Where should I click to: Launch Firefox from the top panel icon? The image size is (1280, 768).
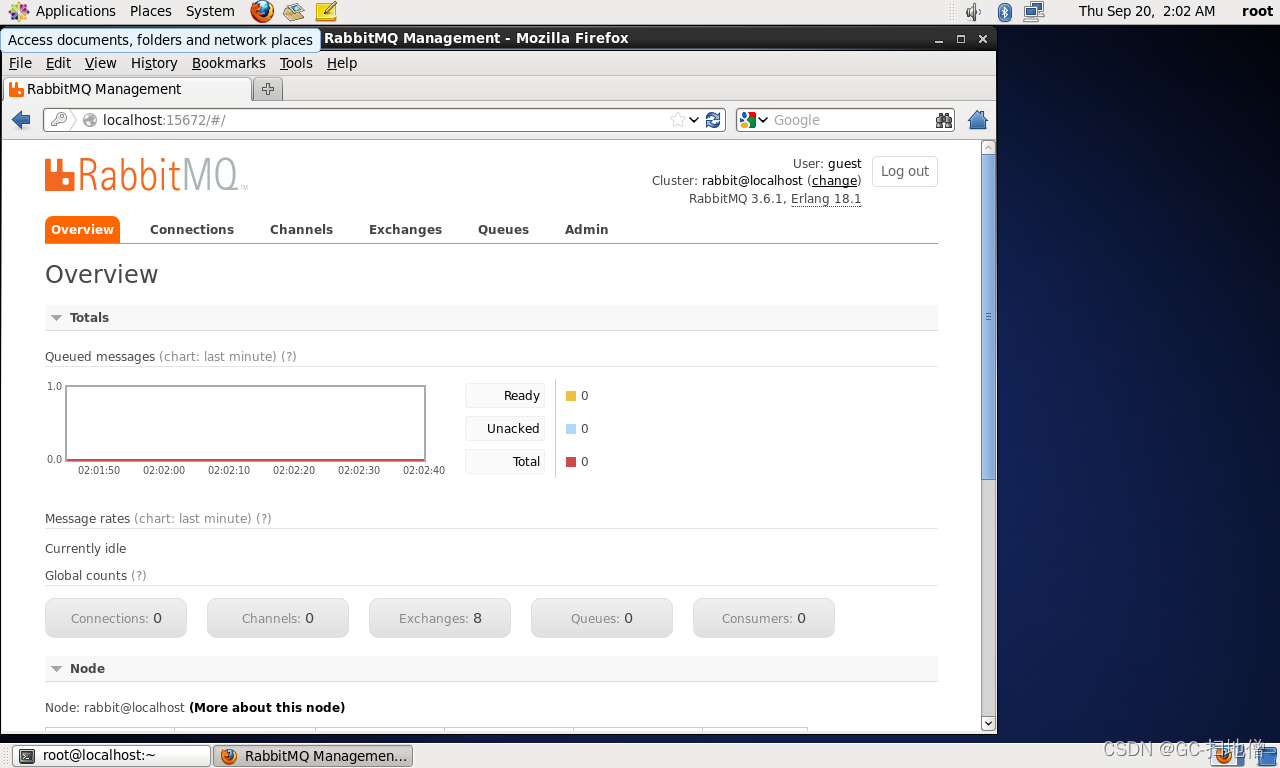click(x=262, y=11)
